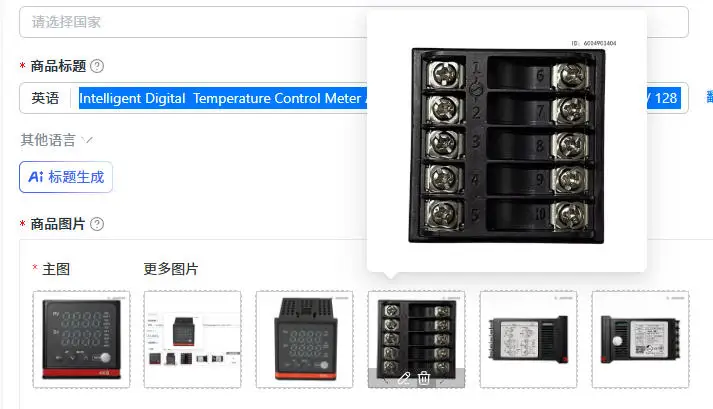Click the help icon next to 商品图片
Screen dimensions: 713x409
click(x=97, y=224)
